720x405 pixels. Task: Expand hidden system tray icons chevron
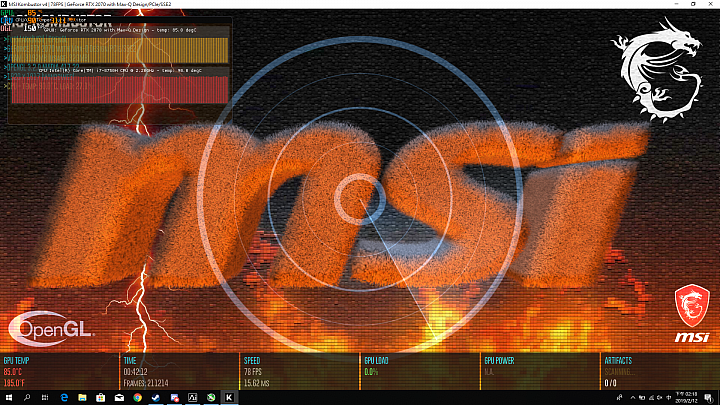633,398
